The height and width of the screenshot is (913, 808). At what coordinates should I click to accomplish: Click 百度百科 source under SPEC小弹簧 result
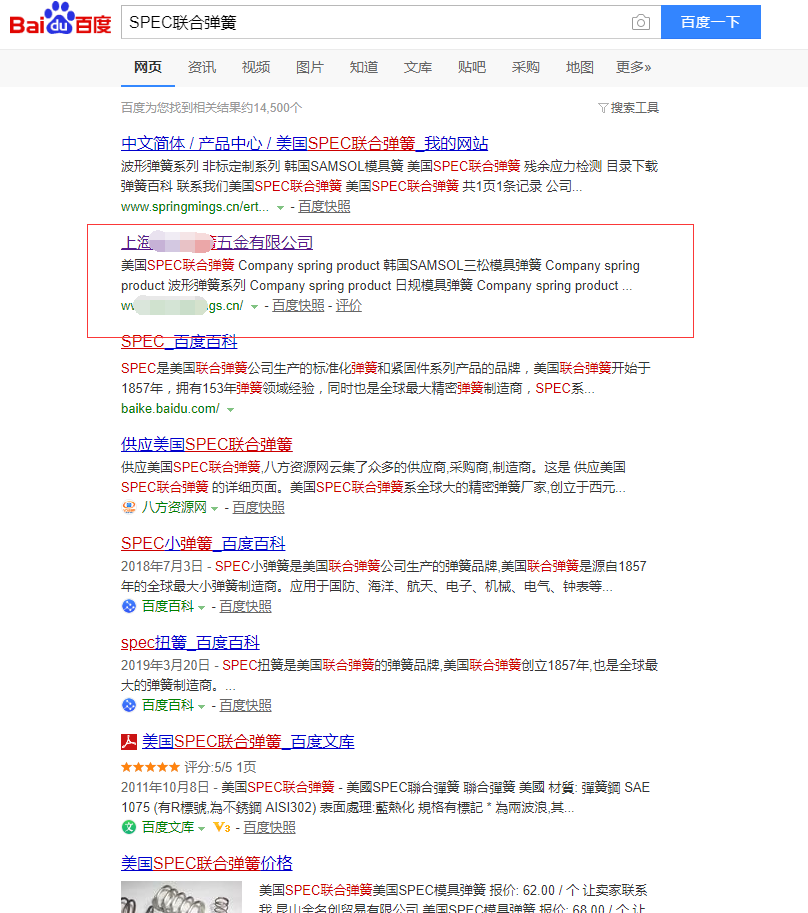[x=168, y=607]
